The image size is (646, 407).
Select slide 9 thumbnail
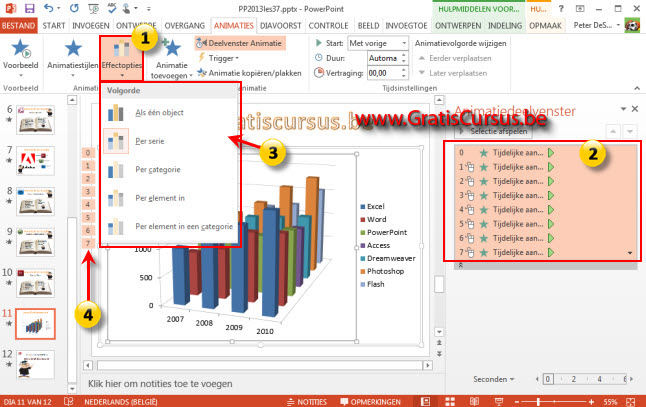click(35, 242)
